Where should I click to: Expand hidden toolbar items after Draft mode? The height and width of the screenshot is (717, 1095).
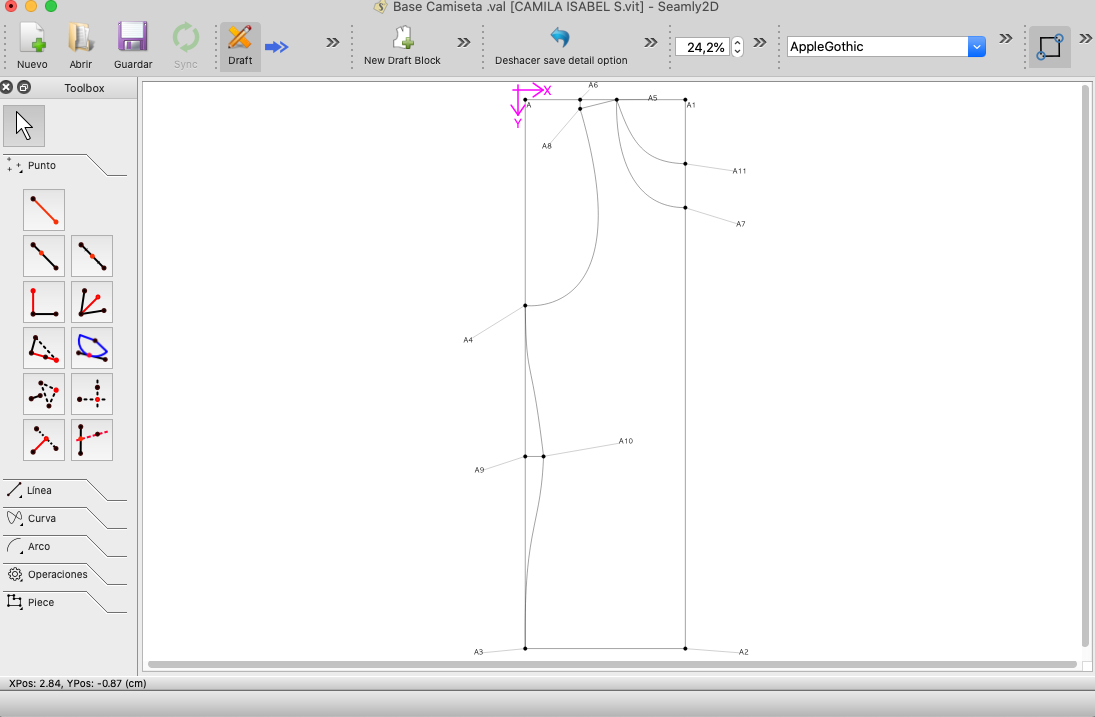click(x=333, y=42)
